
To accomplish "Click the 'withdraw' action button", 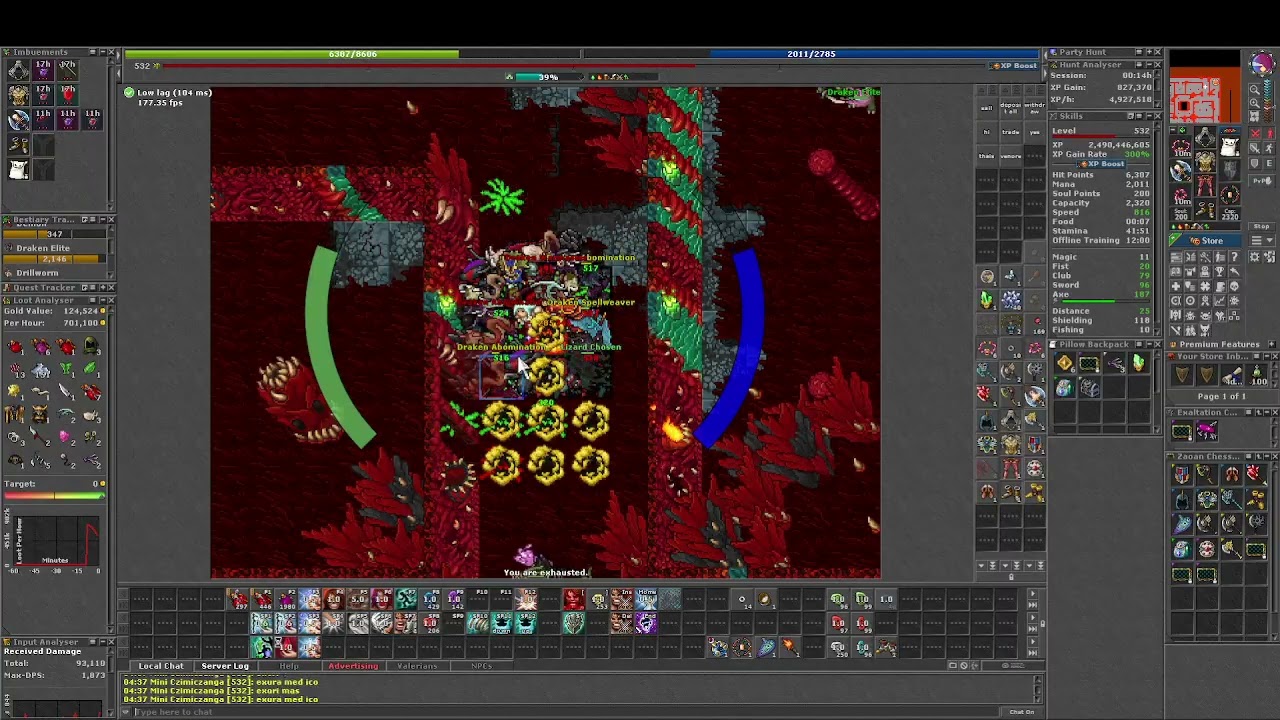I will click(1035, 107).
